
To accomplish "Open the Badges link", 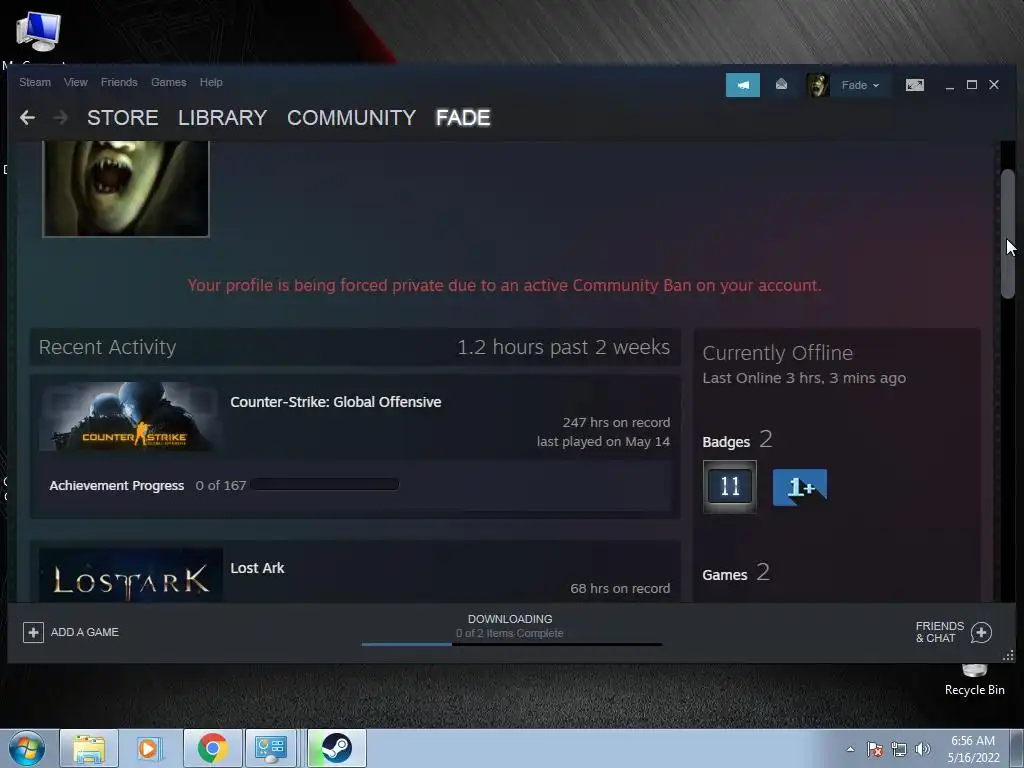I will [726, 442].
